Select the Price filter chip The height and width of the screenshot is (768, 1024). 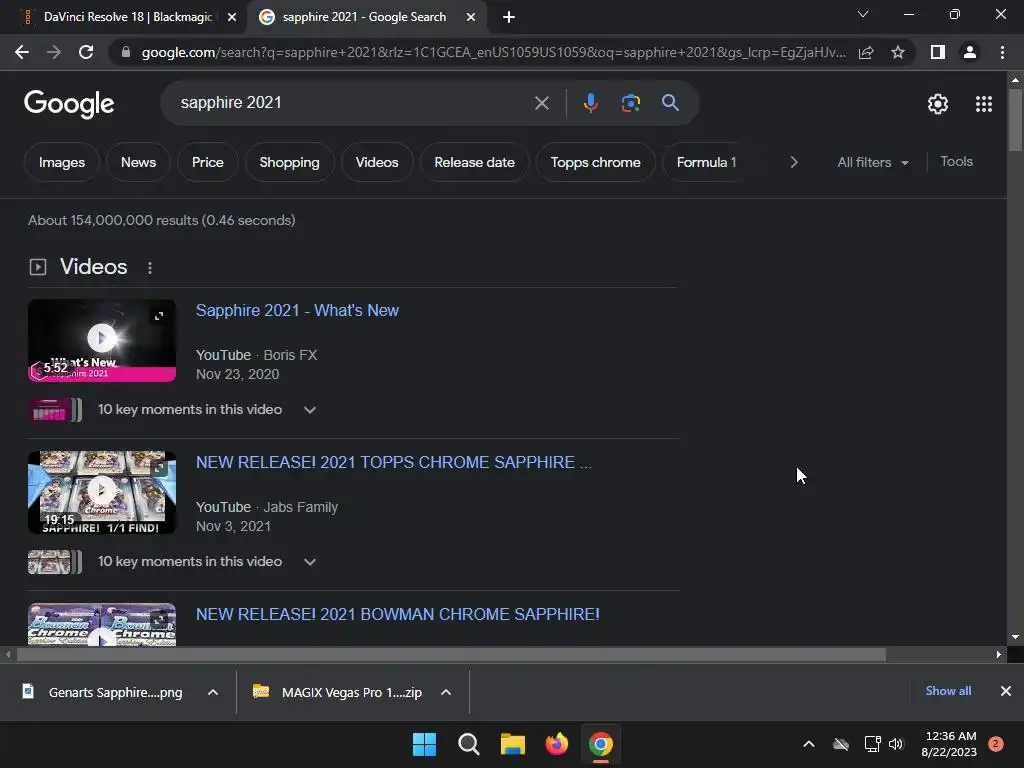(208, 162)
